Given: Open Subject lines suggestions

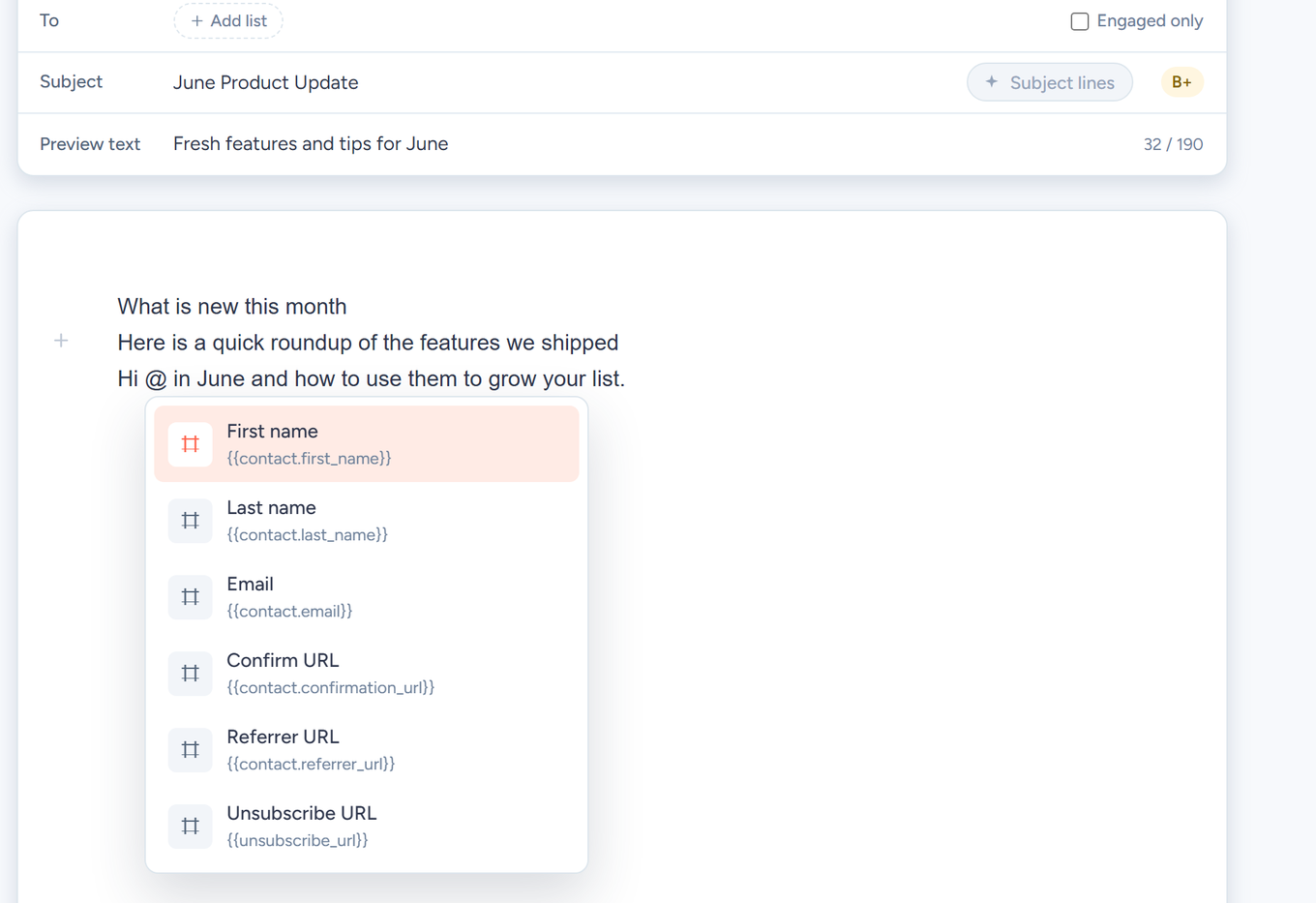Looking at the screenshot, I should 1050,82.
